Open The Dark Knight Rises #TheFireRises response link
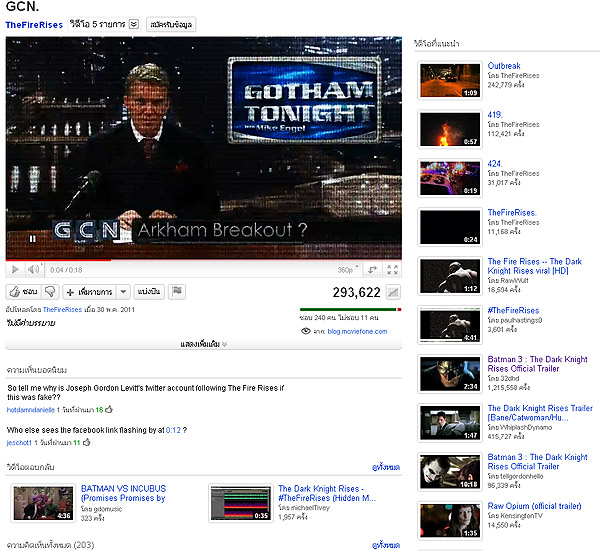The height and width of the screenshot is (551, 600). coord(327,493)
